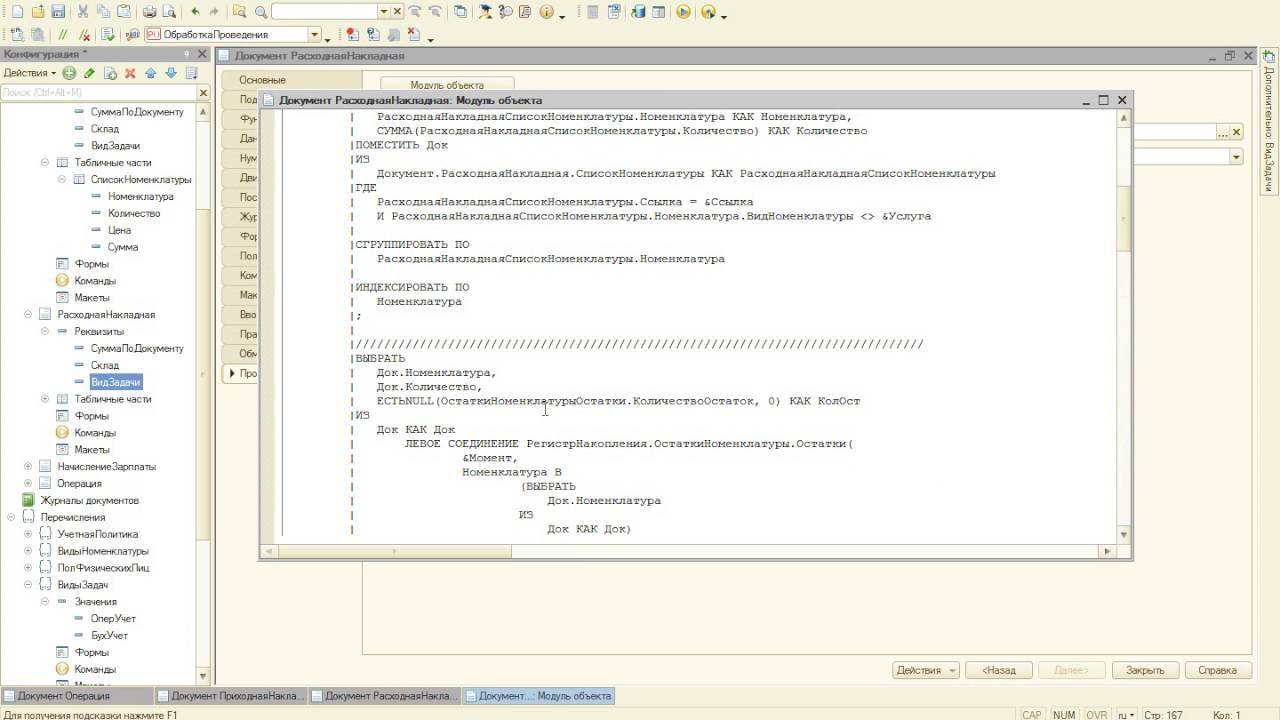1280x720 pixels.
Task: Open the ОбработкаПроведения procedure dropdown
Action: pos(315,35)
